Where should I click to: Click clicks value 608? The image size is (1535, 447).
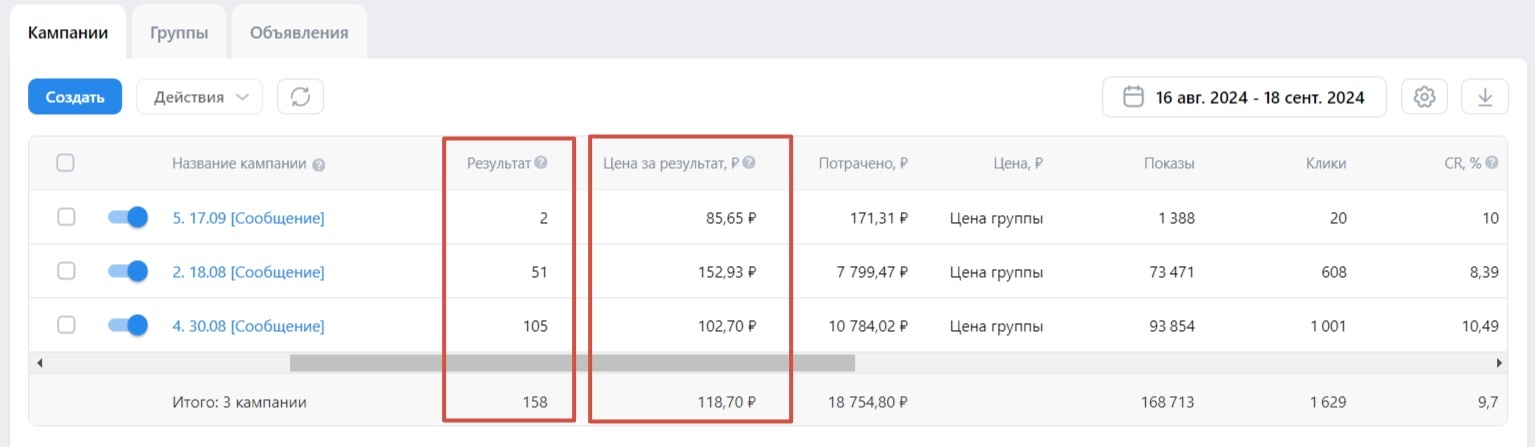pyautogui.click(x=1333, y=272)
